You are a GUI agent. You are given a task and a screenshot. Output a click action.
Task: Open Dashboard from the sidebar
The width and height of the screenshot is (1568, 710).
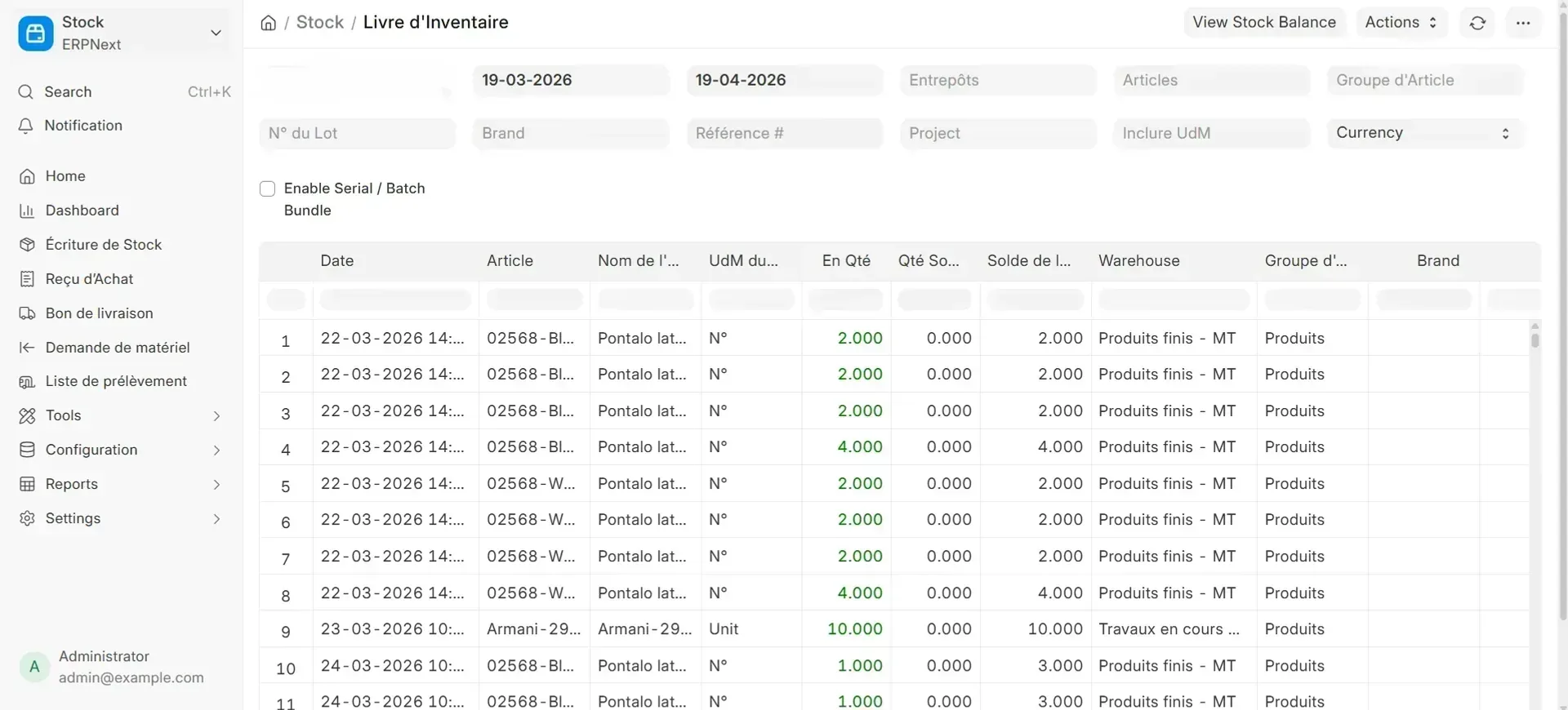coord(82,211)
